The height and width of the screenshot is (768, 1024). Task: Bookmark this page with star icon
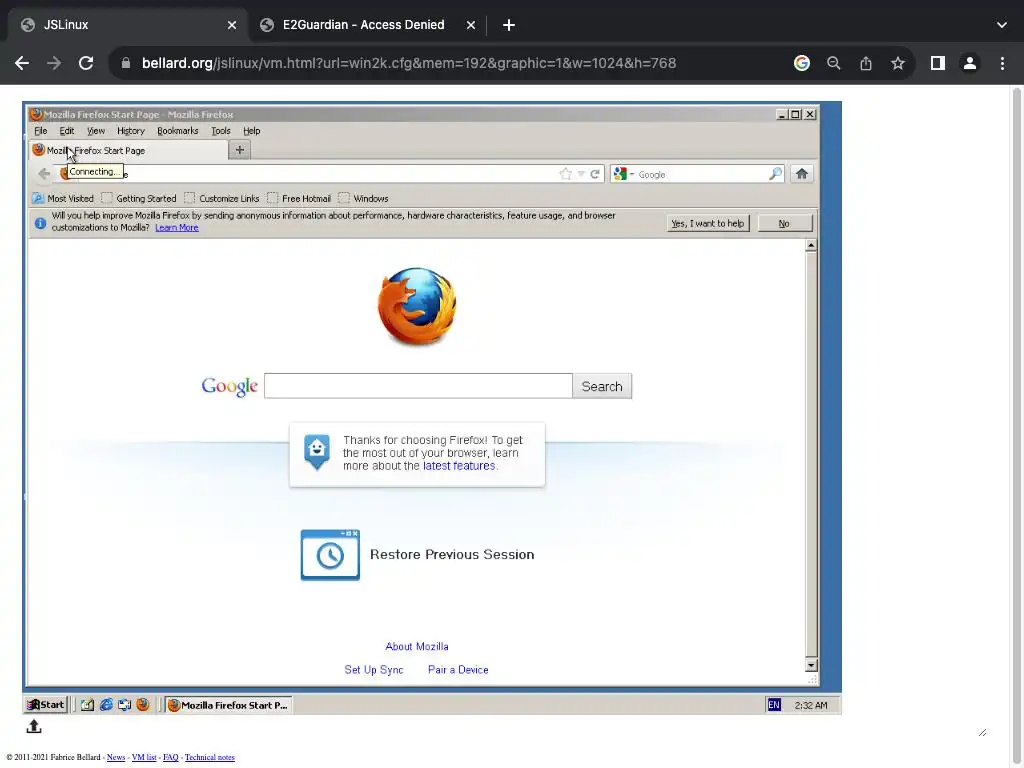click(897, 63)
